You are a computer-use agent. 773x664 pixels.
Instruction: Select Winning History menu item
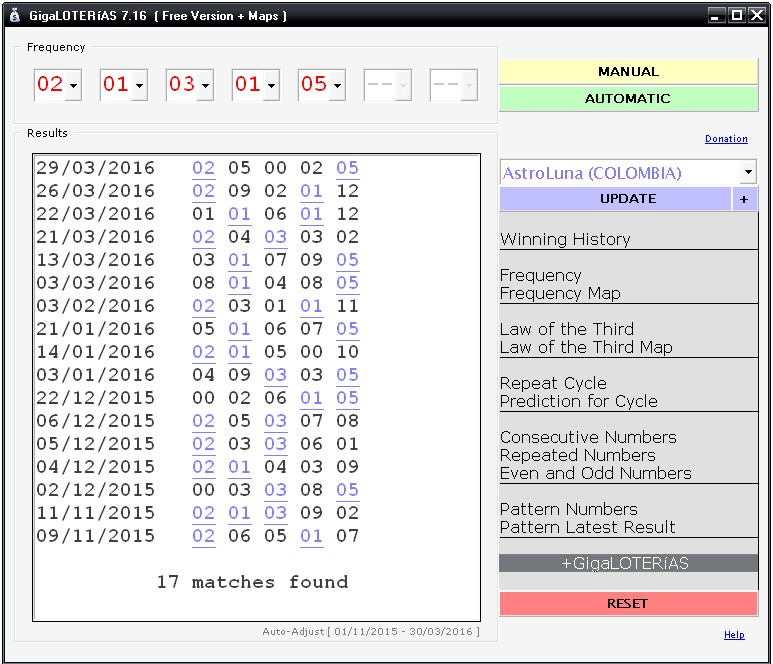click(x=565, y=240)
